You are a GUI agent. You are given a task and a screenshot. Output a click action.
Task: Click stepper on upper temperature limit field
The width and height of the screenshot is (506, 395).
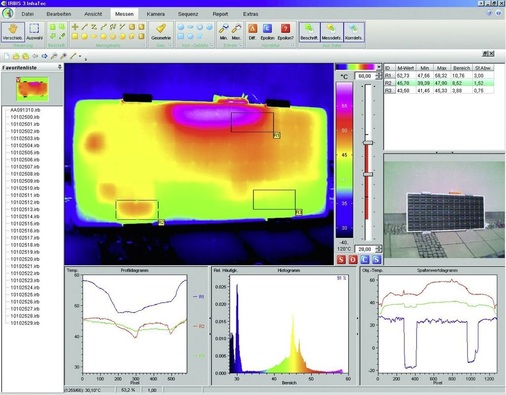point(379,76)
